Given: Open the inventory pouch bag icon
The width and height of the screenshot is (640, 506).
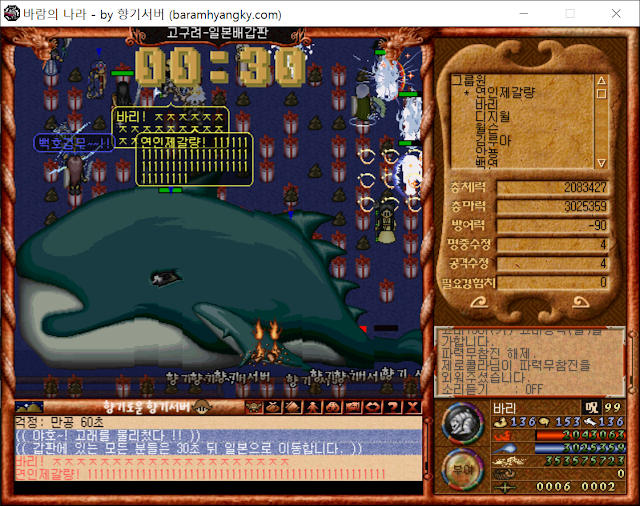Looking at the screenshot, I should click(273, 407).
